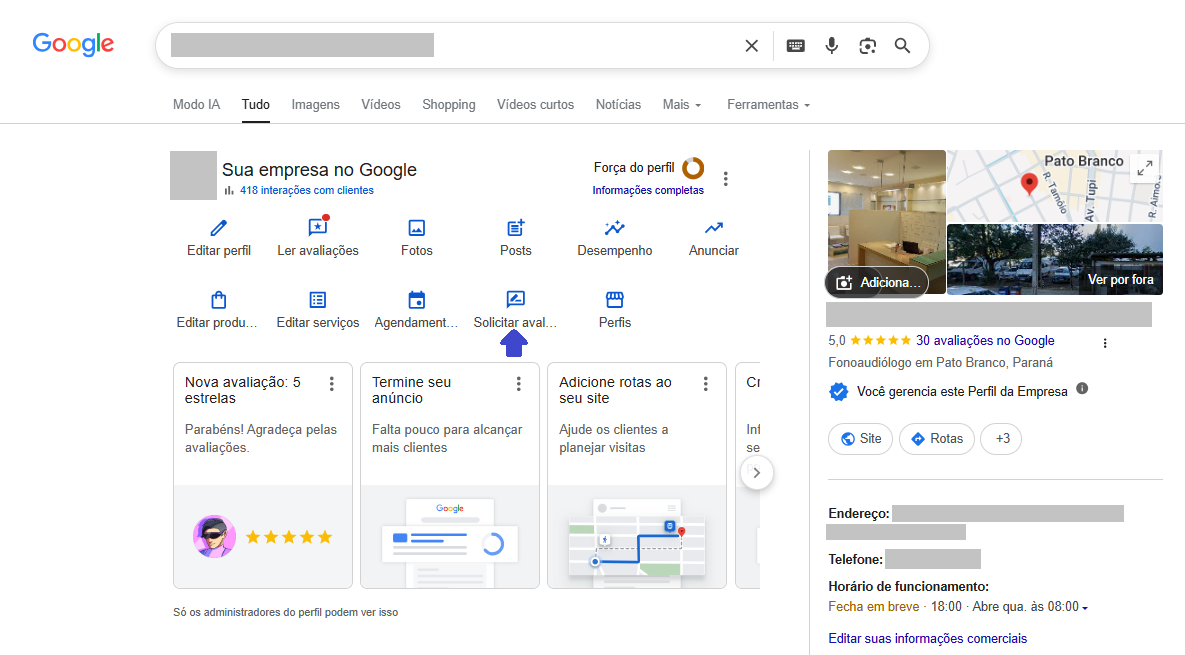
Task: Click the 'Fonoaudiólogo em Pato Branco, Paraná' text
Action: tap(940, 363)
